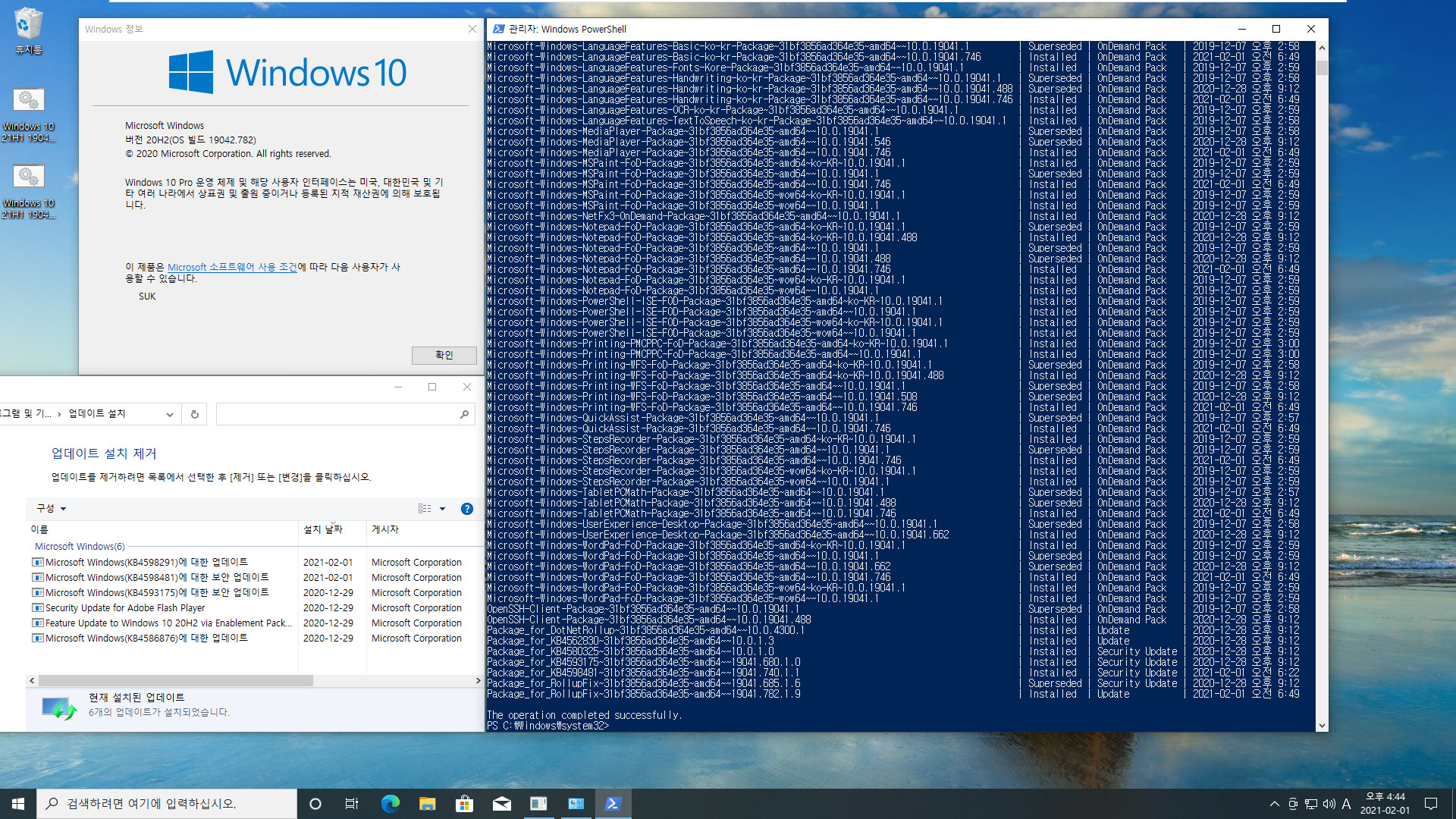Open help in installed updates window
This screenshot has height=819, width=1456.
coord(467,509)
